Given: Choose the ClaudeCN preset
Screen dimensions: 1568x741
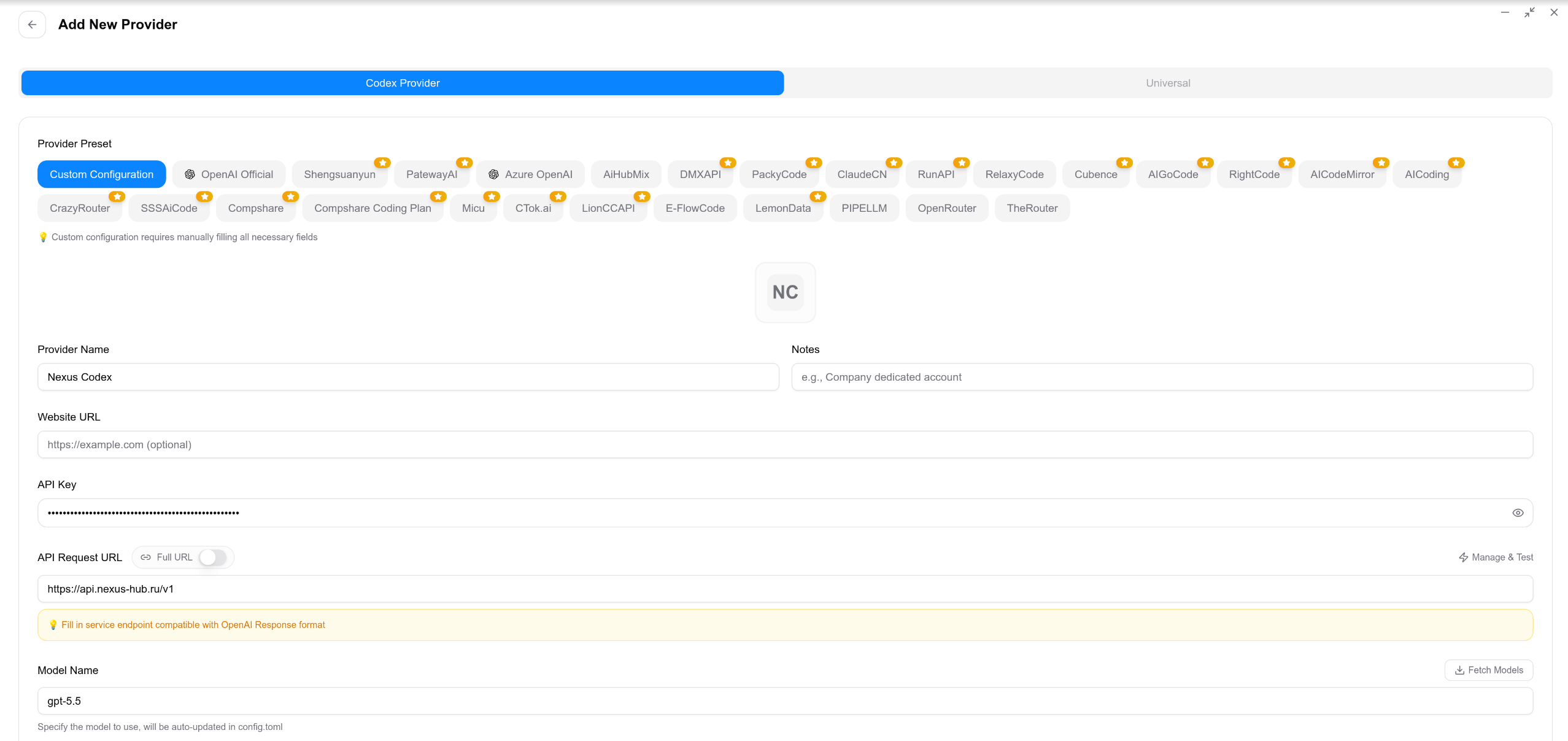Looking at the screenshot, I should tap(862, 174).
